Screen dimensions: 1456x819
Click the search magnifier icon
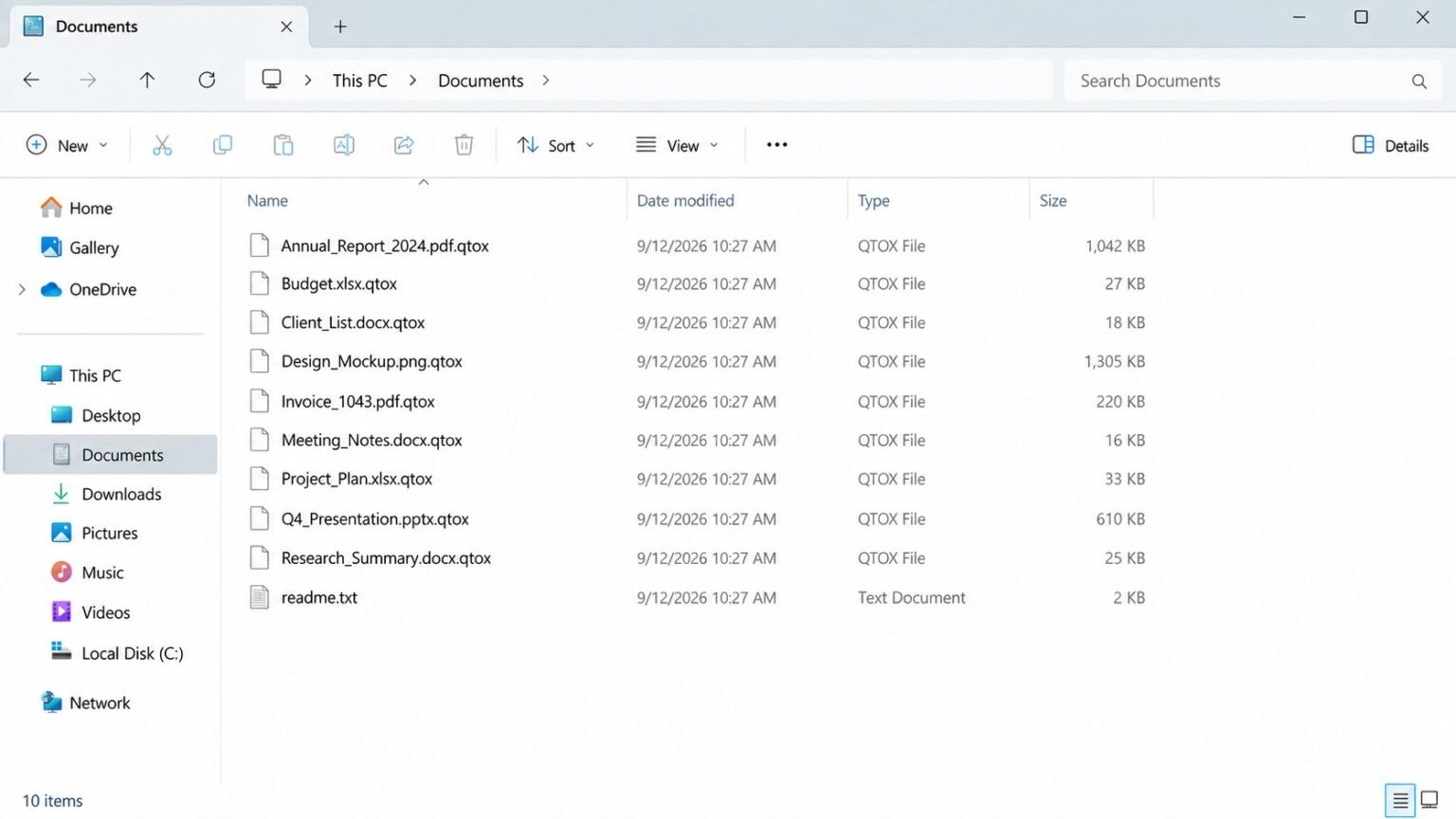tap(1419, 82)
